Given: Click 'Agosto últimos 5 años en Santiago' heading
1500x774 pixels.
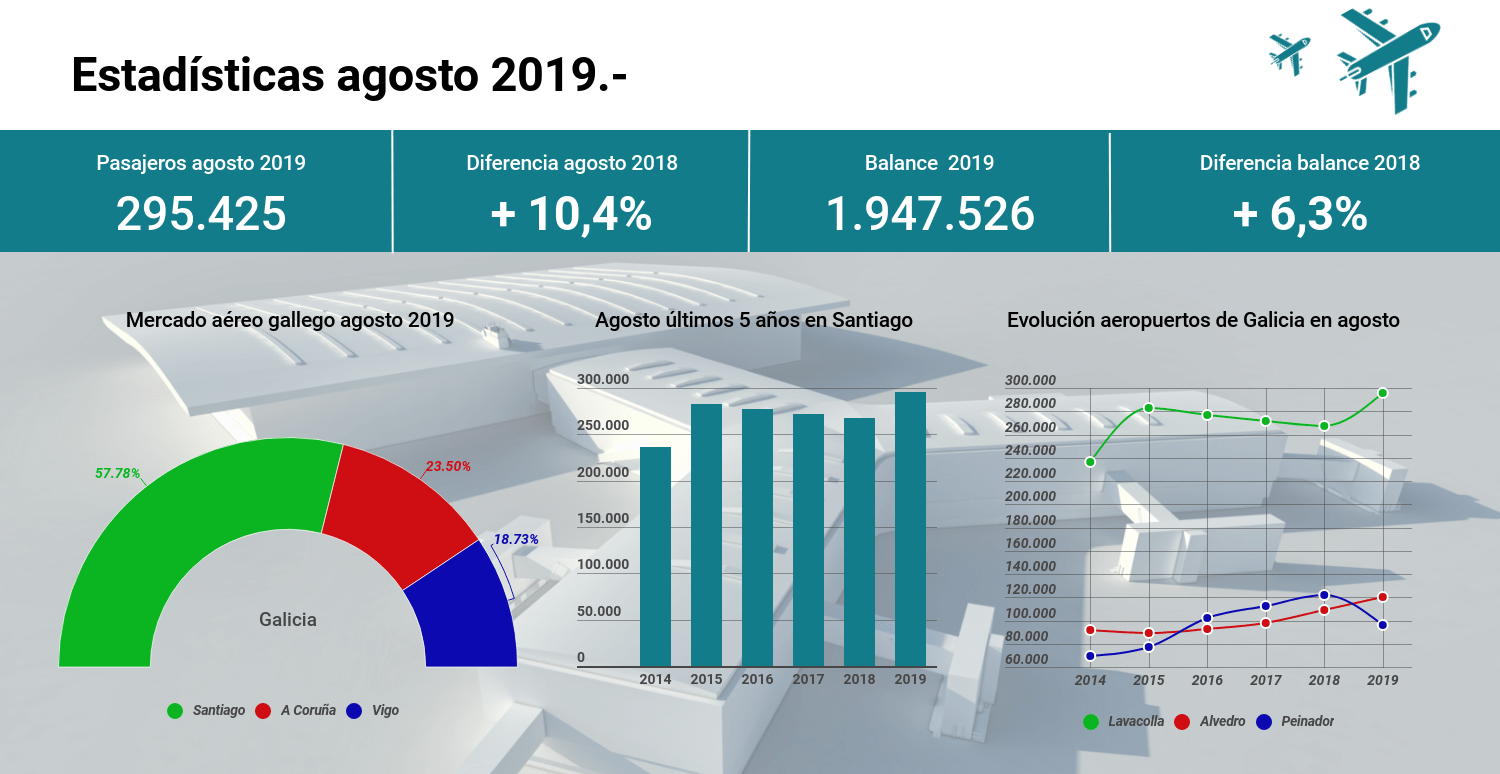Looking at the screenshot, I should [x=754, y=321].
